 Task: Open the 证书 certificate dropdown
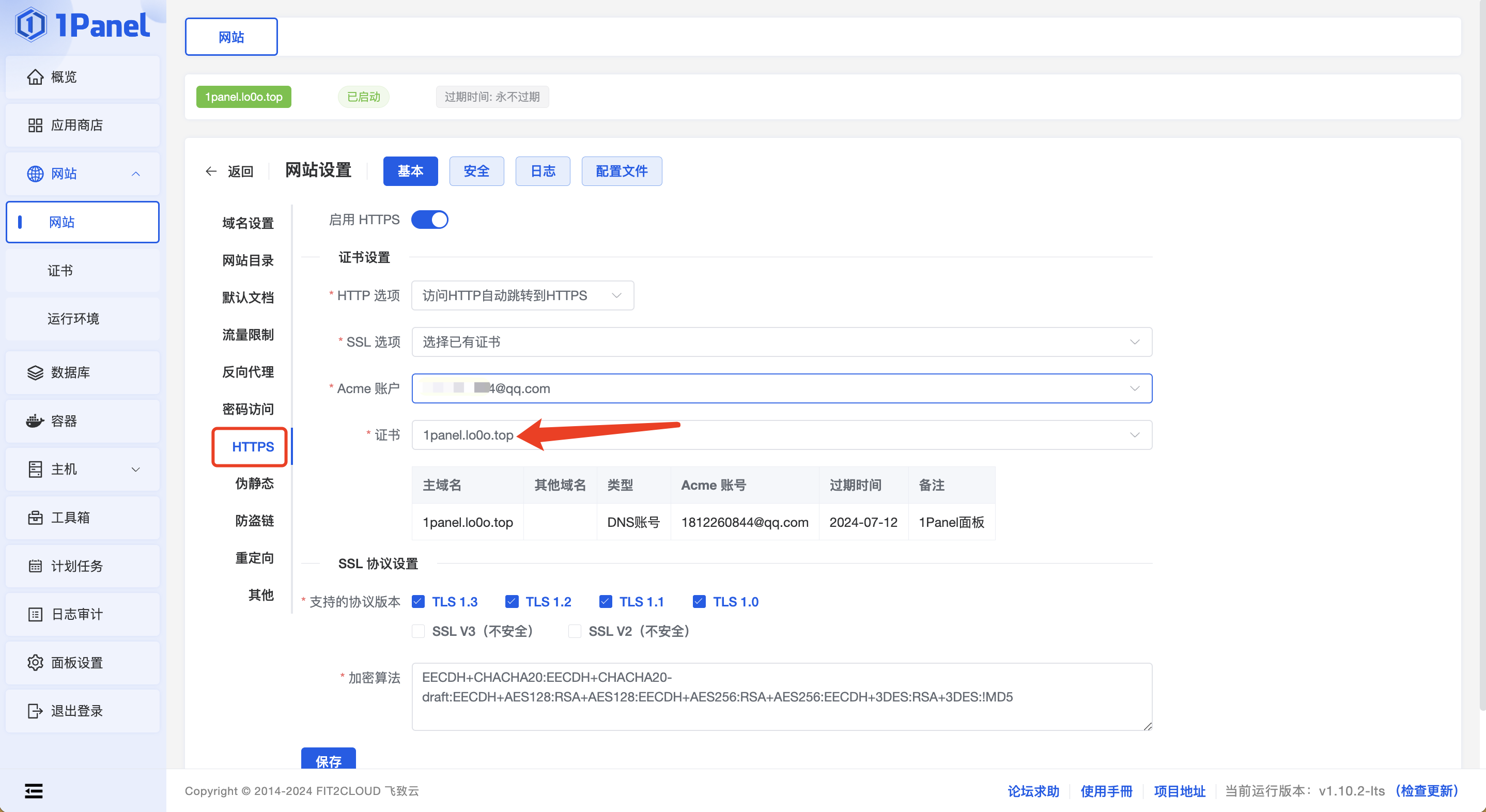coord(782,435)
